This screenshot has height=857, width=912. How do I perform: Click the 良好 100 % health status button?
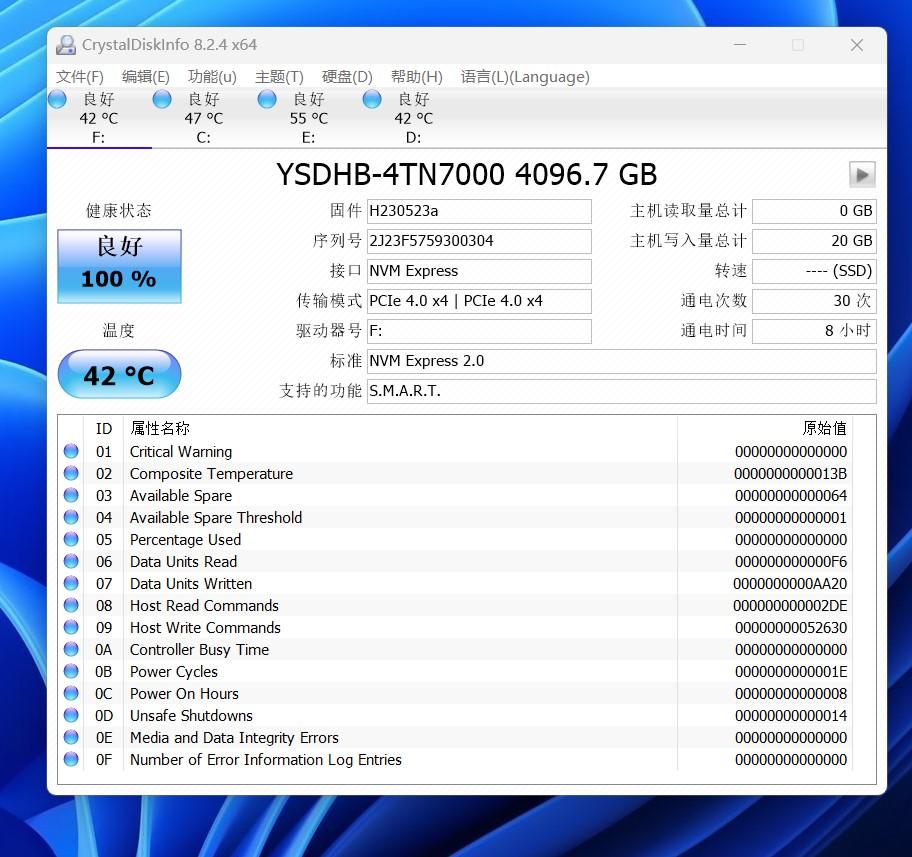(x=119, y=266)
